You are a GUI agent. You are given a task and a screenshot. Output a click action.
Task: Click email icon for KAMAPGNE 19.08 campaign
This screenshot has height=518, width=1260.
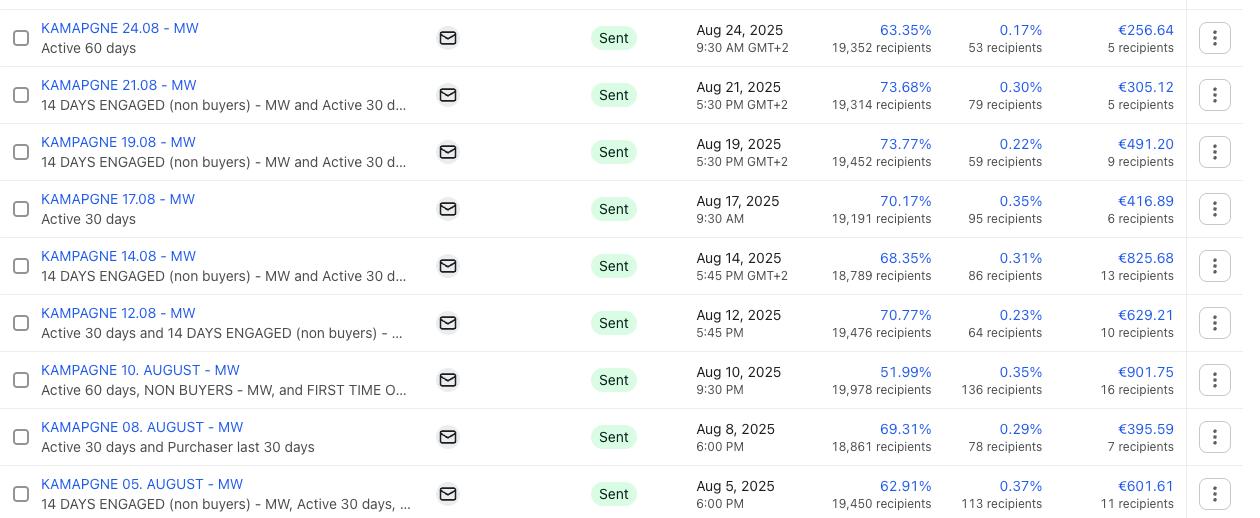coord(448,152)
